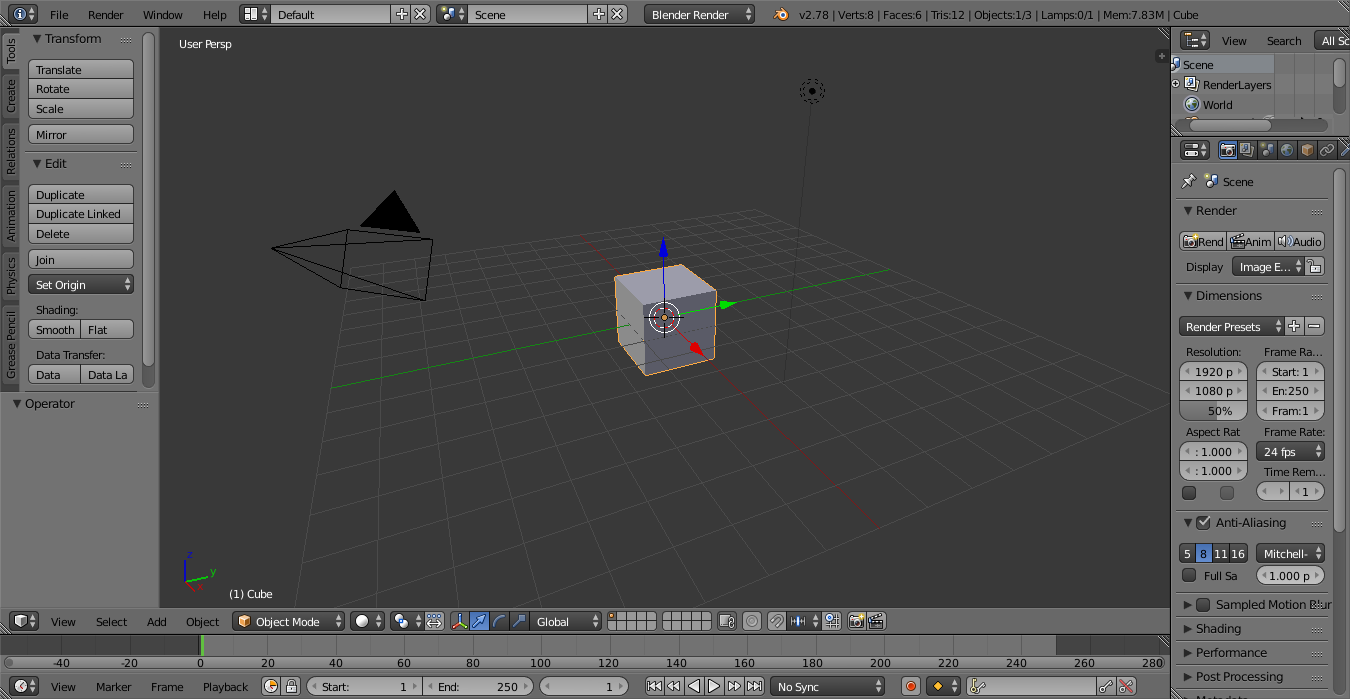The width and height of the screenshot is (1350, 699).
Task: Click the snap target grid icon
Action: point(832,621)
